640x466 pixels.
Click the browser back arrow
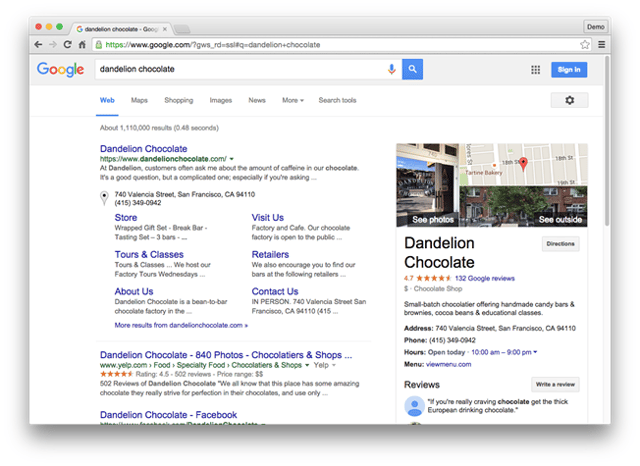point(39,45)
